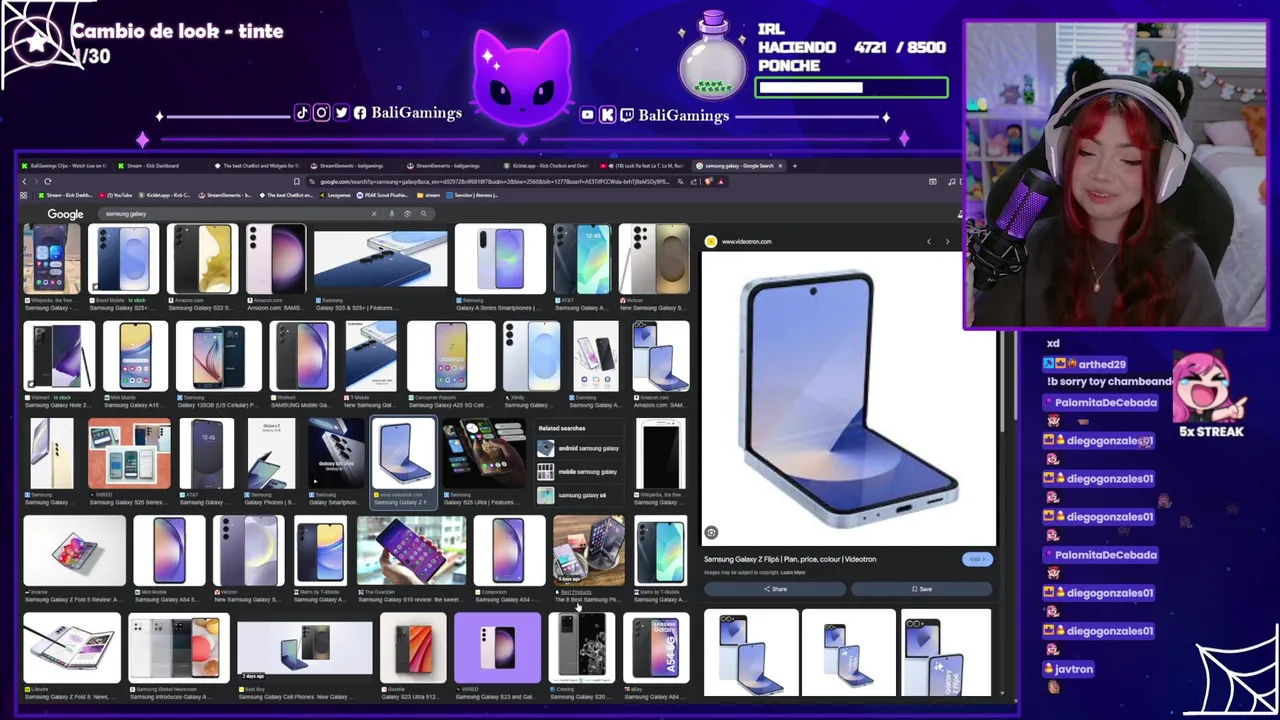Switch to 'The best Chatbot and Widgets' tab
Screen dimensions: 1280x720
pos(257,165)
